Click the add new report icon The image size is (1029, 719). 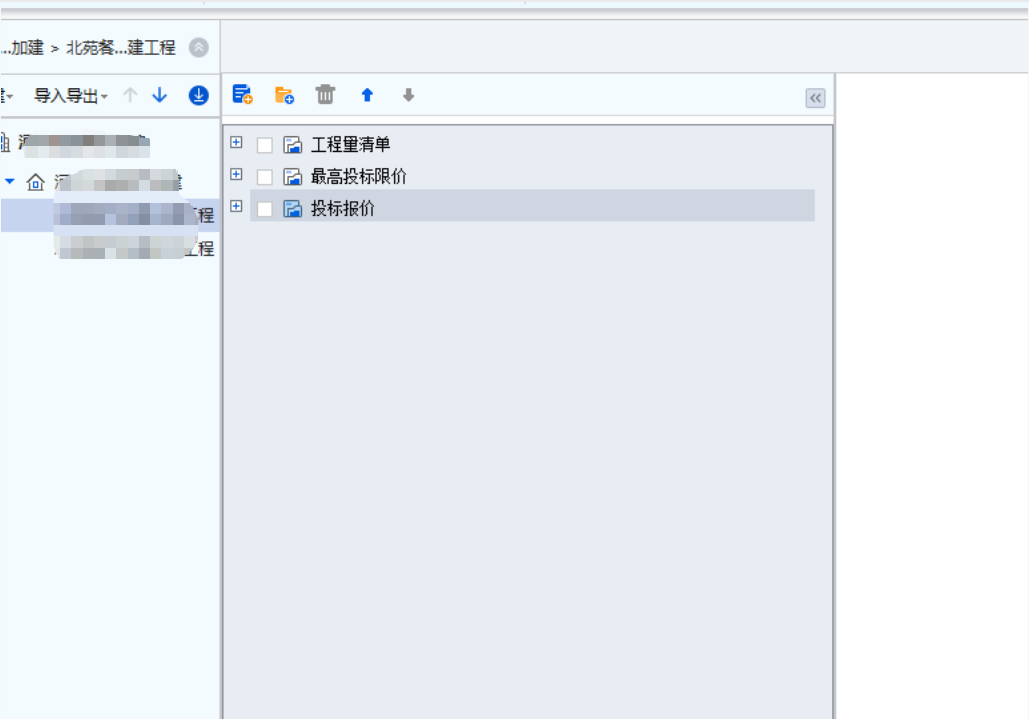point(242,94)
